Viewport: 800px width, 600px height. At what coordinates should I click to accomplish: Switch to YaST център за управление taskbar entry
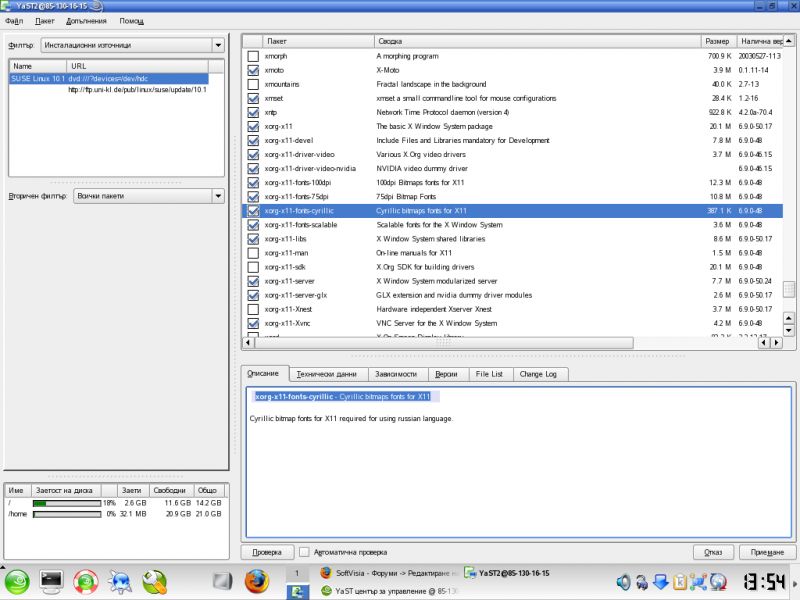click(x=388, y=591)
